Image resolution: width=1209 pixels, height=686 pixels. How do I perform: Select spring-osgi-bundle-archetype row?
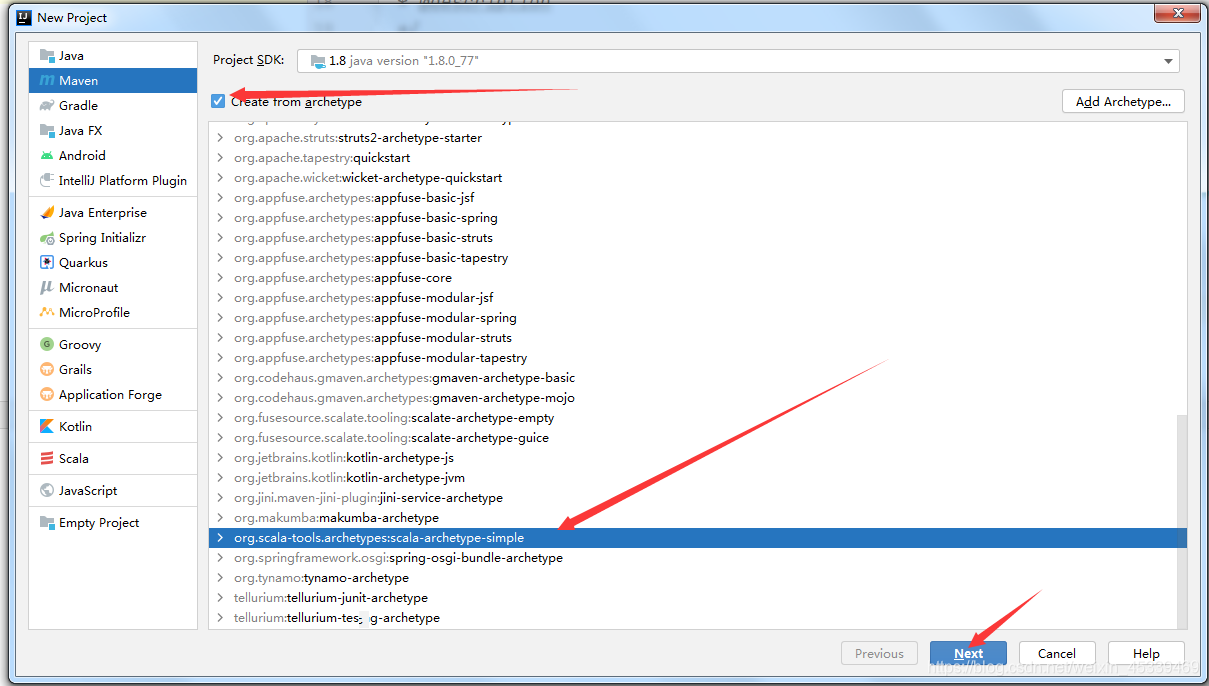pos(698,558)
